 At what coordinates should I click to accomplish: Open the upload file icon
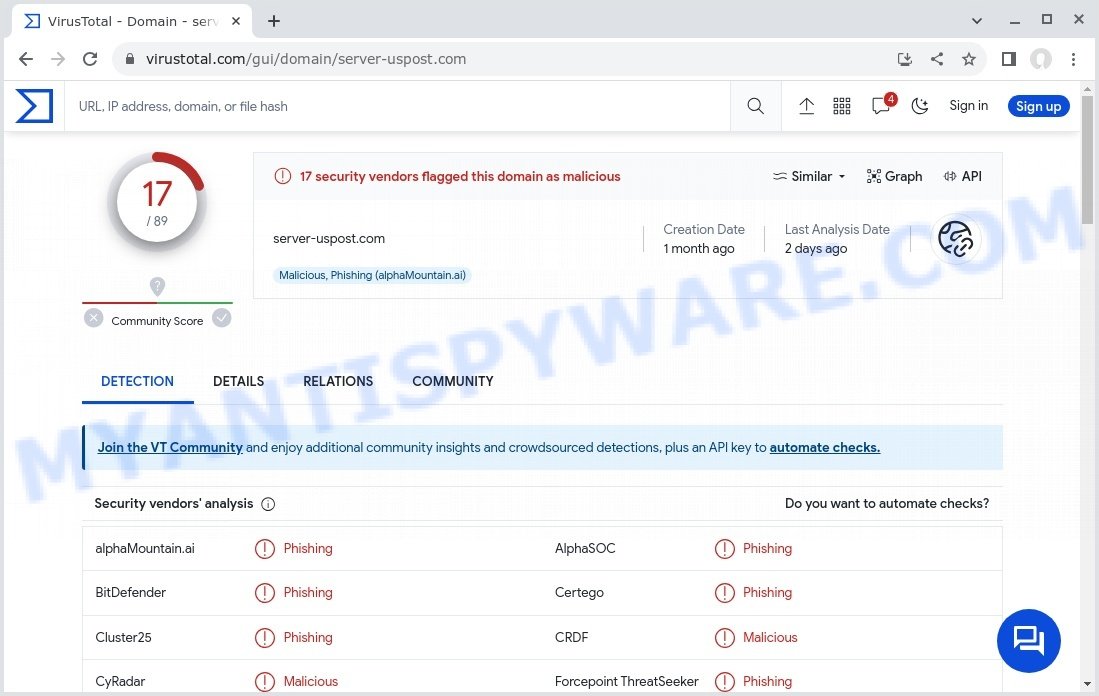point(807,106)
